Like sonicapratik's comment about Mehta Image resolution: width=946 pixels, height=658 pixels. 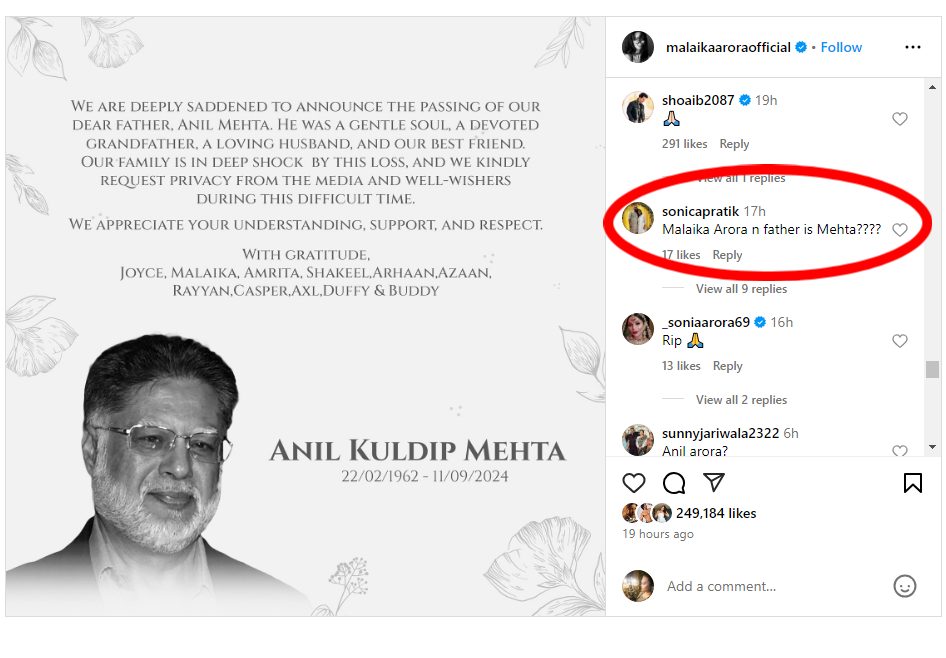(899, 230)
